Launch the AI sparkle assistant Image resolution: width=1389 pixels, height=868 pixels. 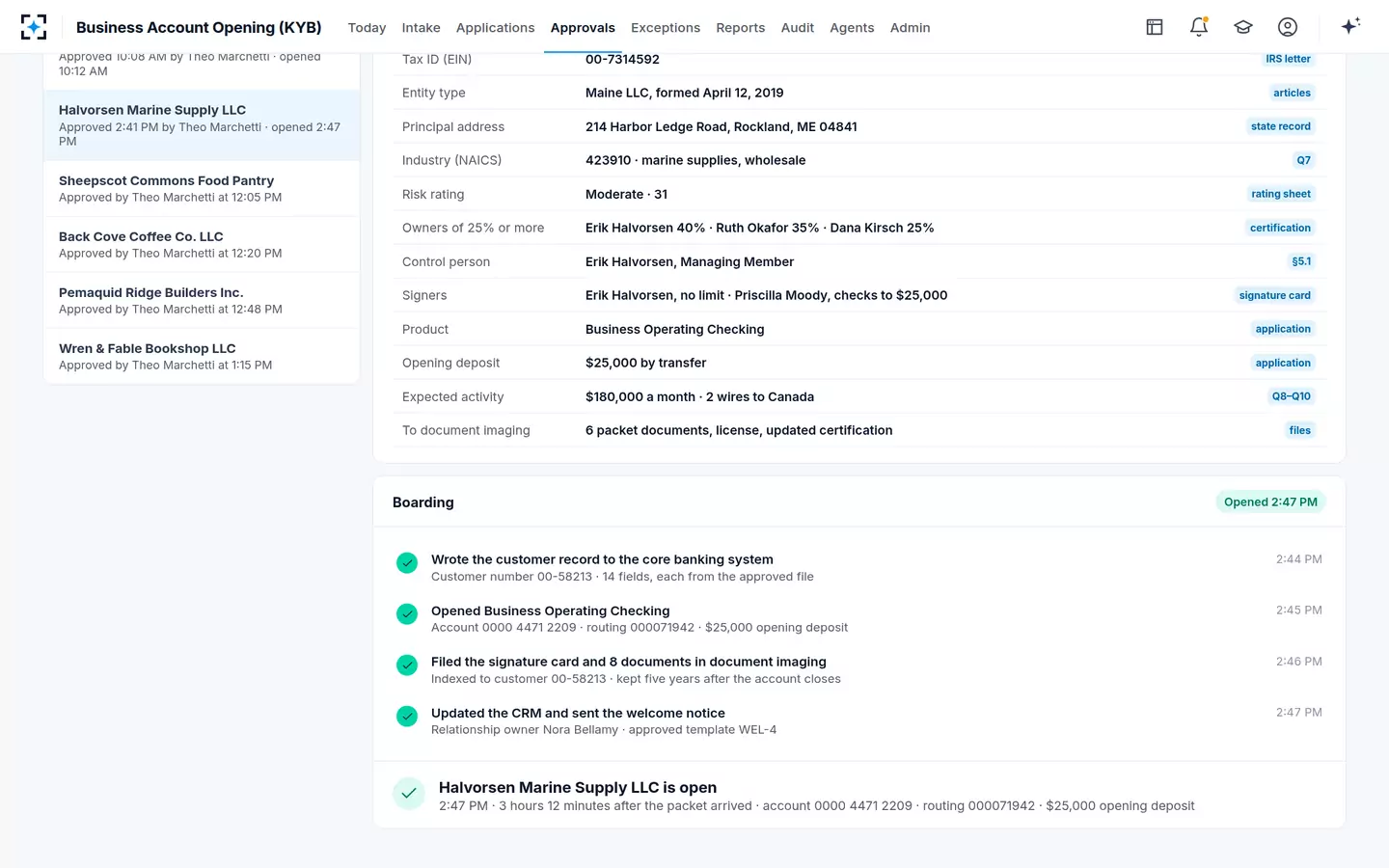point(1350,26)
